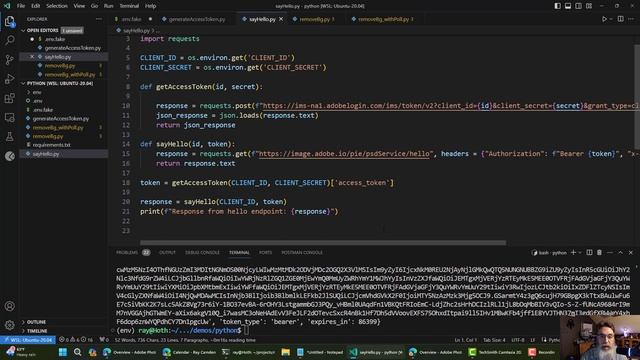Open the launch profile dropdown beside plus

580,253
